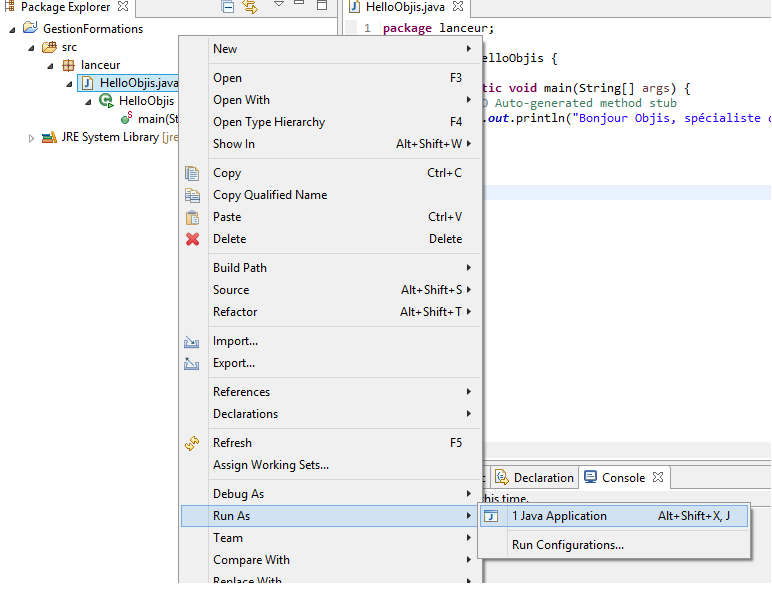The image size is (772, 590).
Task: Expand the JRE System Library node
Action: [31, 138]
